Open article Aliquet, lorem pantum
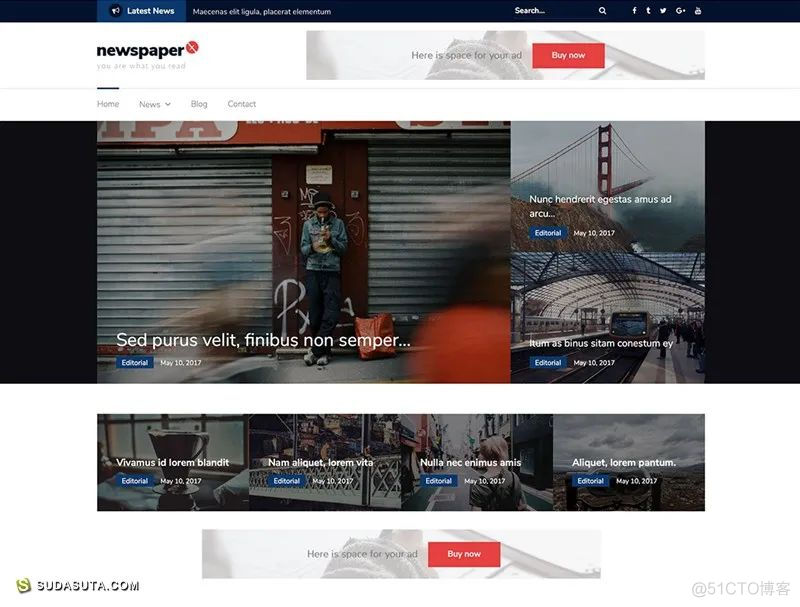Viewport: 800px width, 607px height. click(x=624, y=463)
